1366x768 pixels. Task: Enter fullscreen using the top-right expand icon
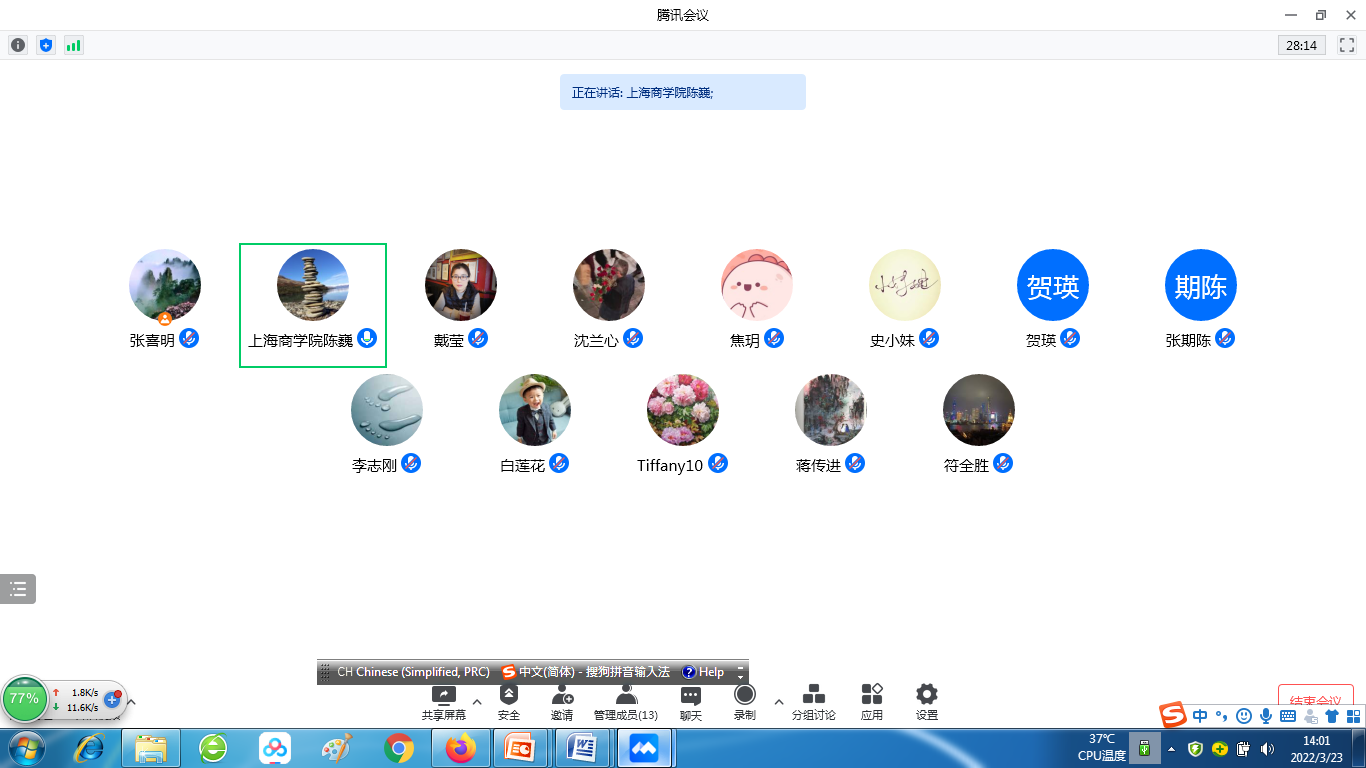(1344, 45)
